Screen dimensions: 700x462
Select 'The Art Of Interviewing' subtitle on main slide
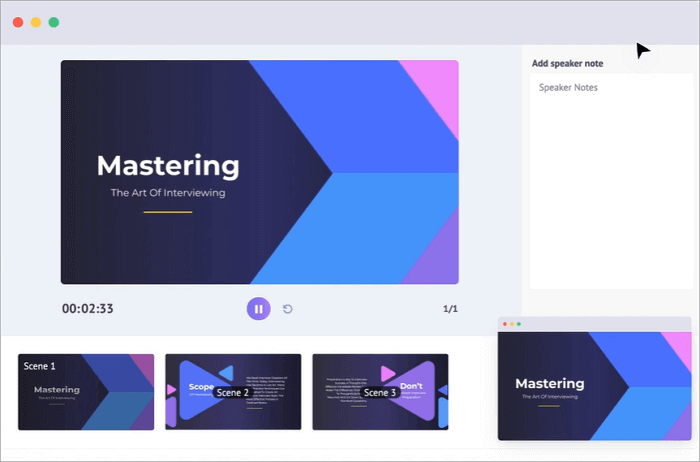pyautogui.click(x=168, y=193)
